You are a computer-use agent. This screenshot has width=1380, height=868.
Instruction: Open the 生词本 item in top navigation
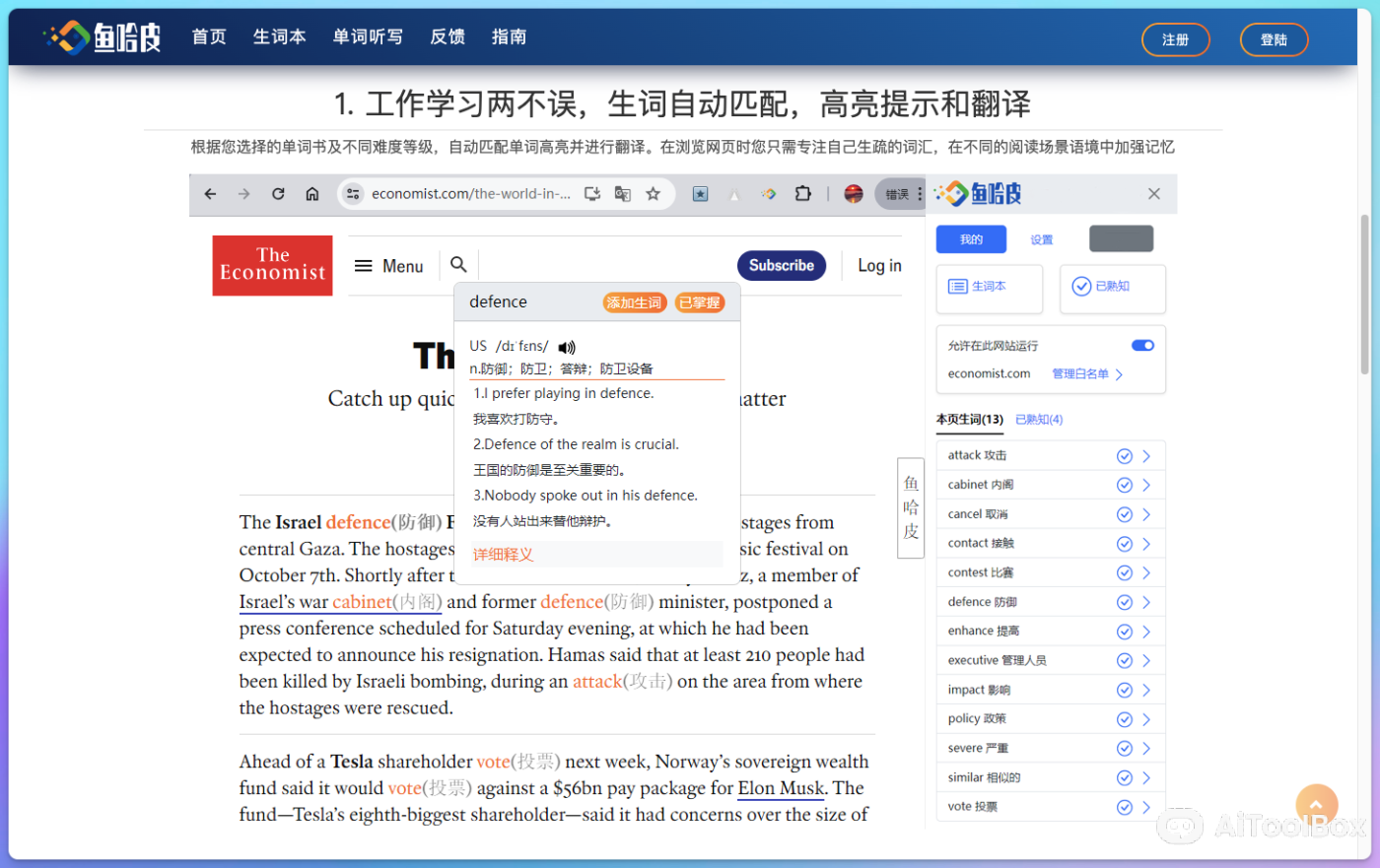[x=279, y=36]
